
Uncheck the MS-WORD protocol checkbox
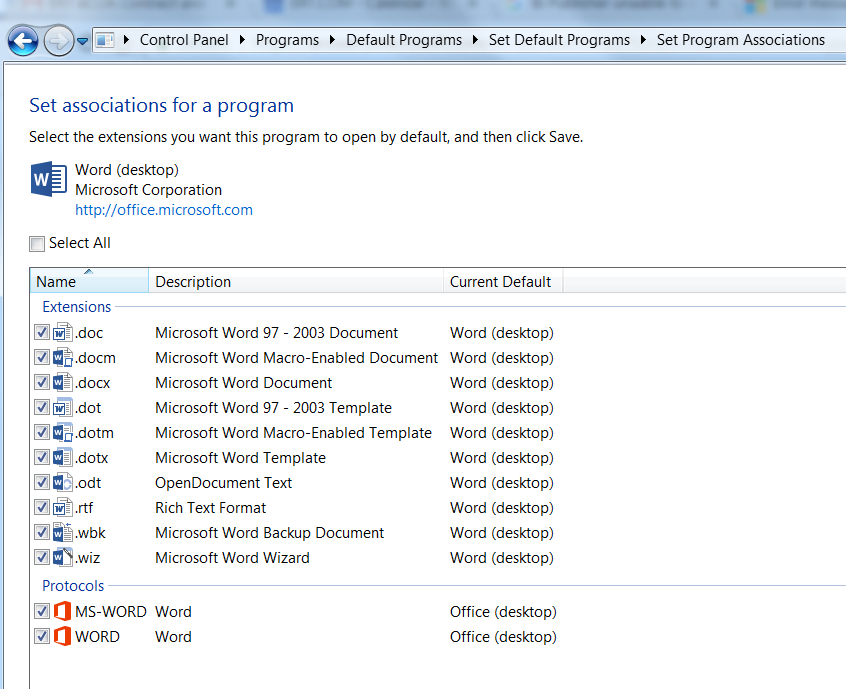click(x=42, y=611)
